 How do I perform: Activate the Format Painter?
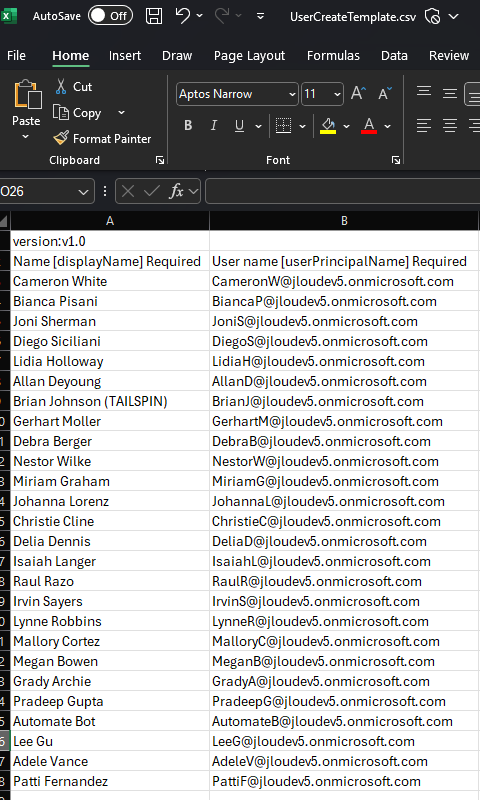point(103,138)
